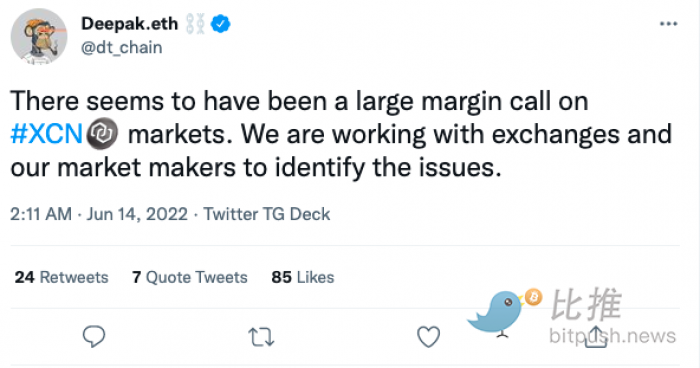View the 24 Retweets list
700x368 pixels.
click(62, 277)
